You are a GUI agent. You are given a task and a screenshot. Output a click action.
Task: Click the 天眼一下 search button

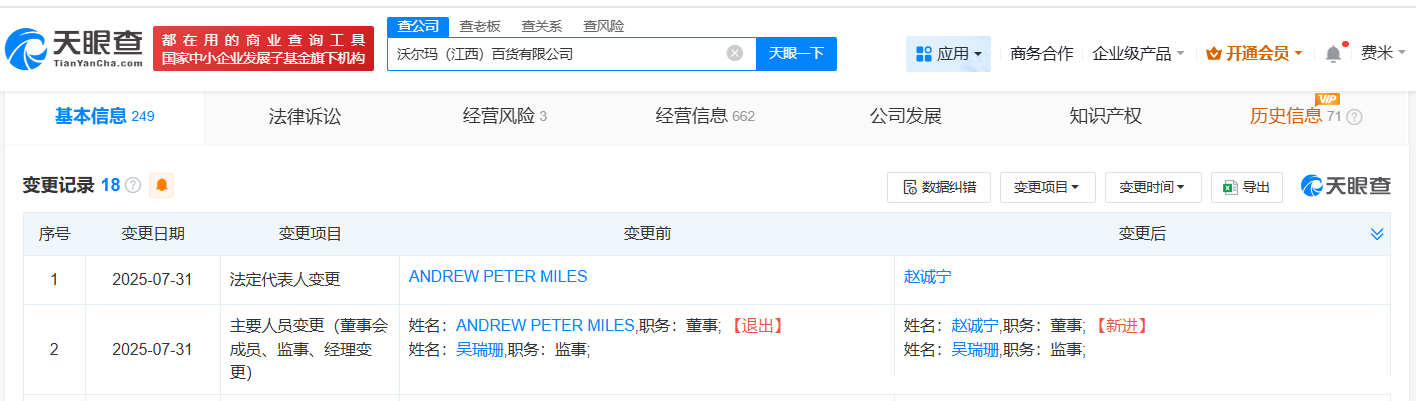[796, 53]
